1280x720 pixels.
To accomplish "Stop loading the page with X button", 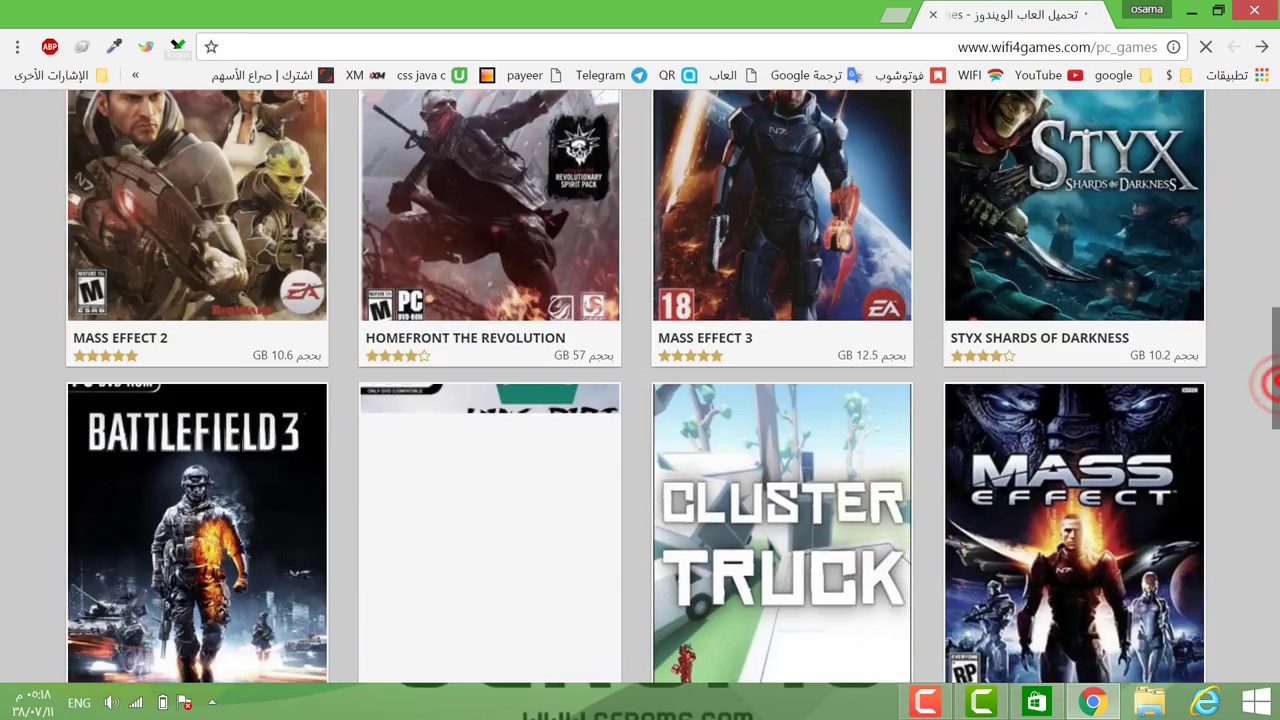I will tap(1206, 47).
